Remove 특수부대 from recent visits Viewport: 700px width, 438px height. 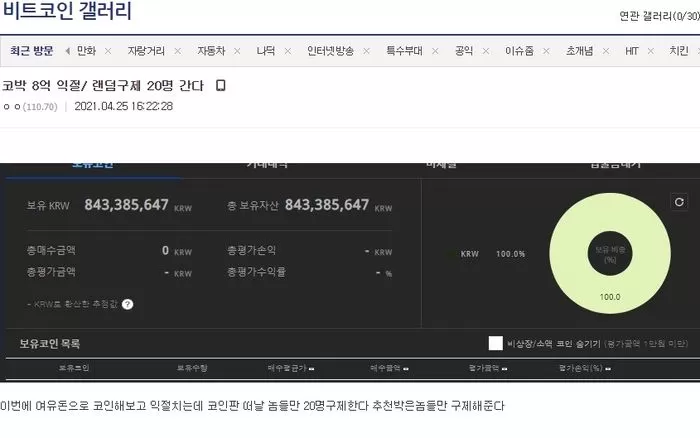435,51
